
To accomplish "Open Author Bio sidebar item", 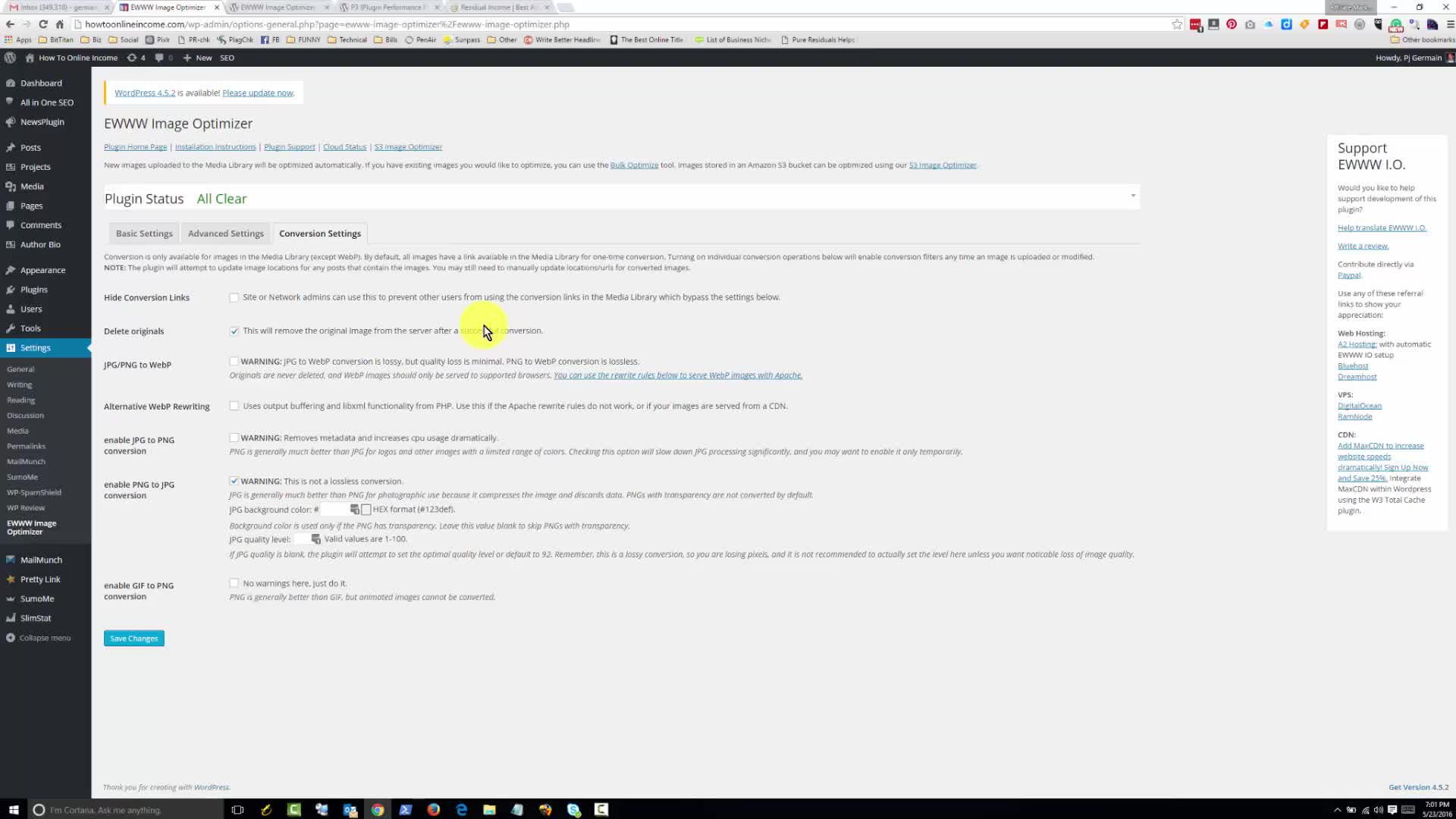I will (40, 244).
